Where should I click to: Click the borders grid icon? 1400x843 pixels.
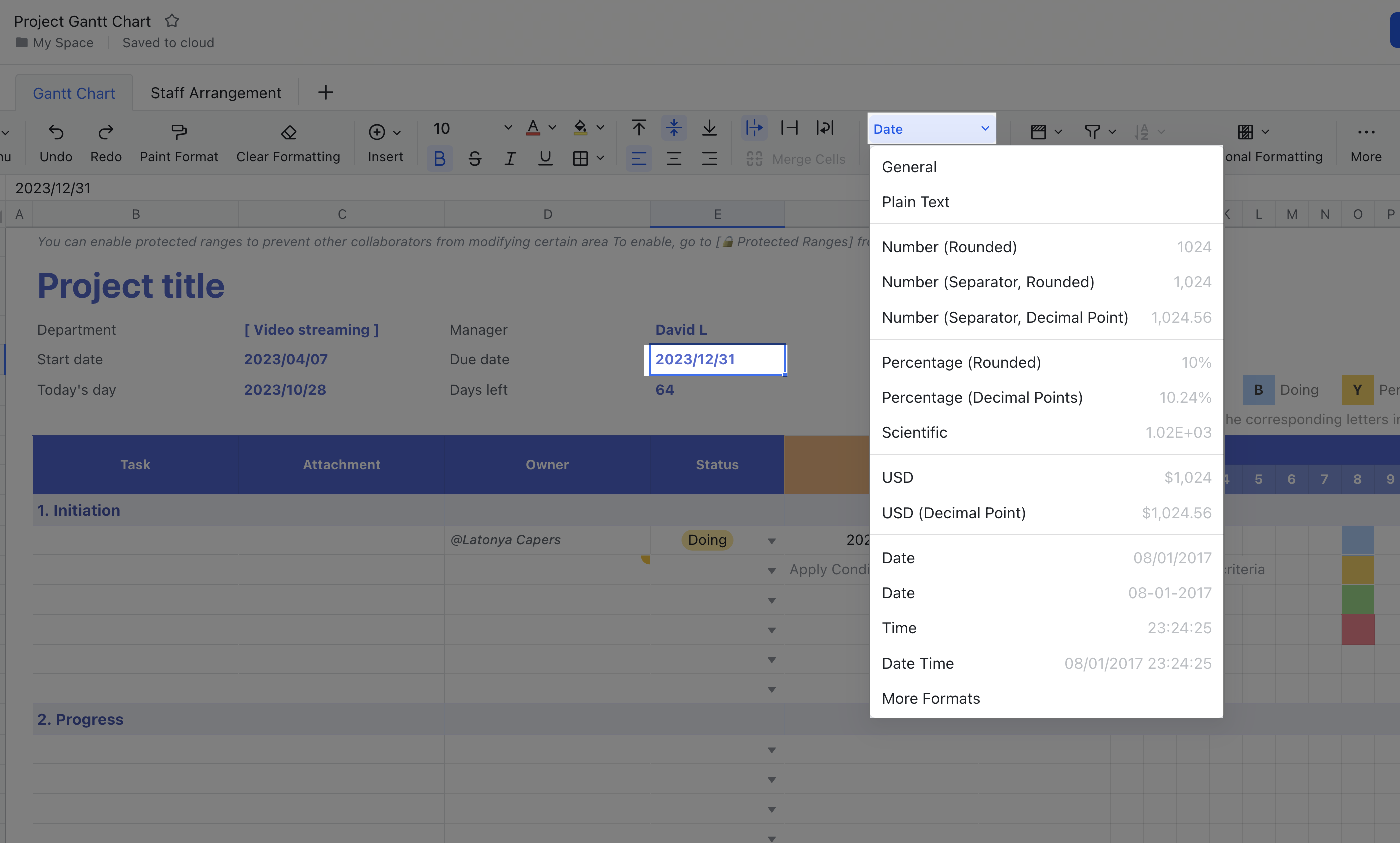coord(580,159)
